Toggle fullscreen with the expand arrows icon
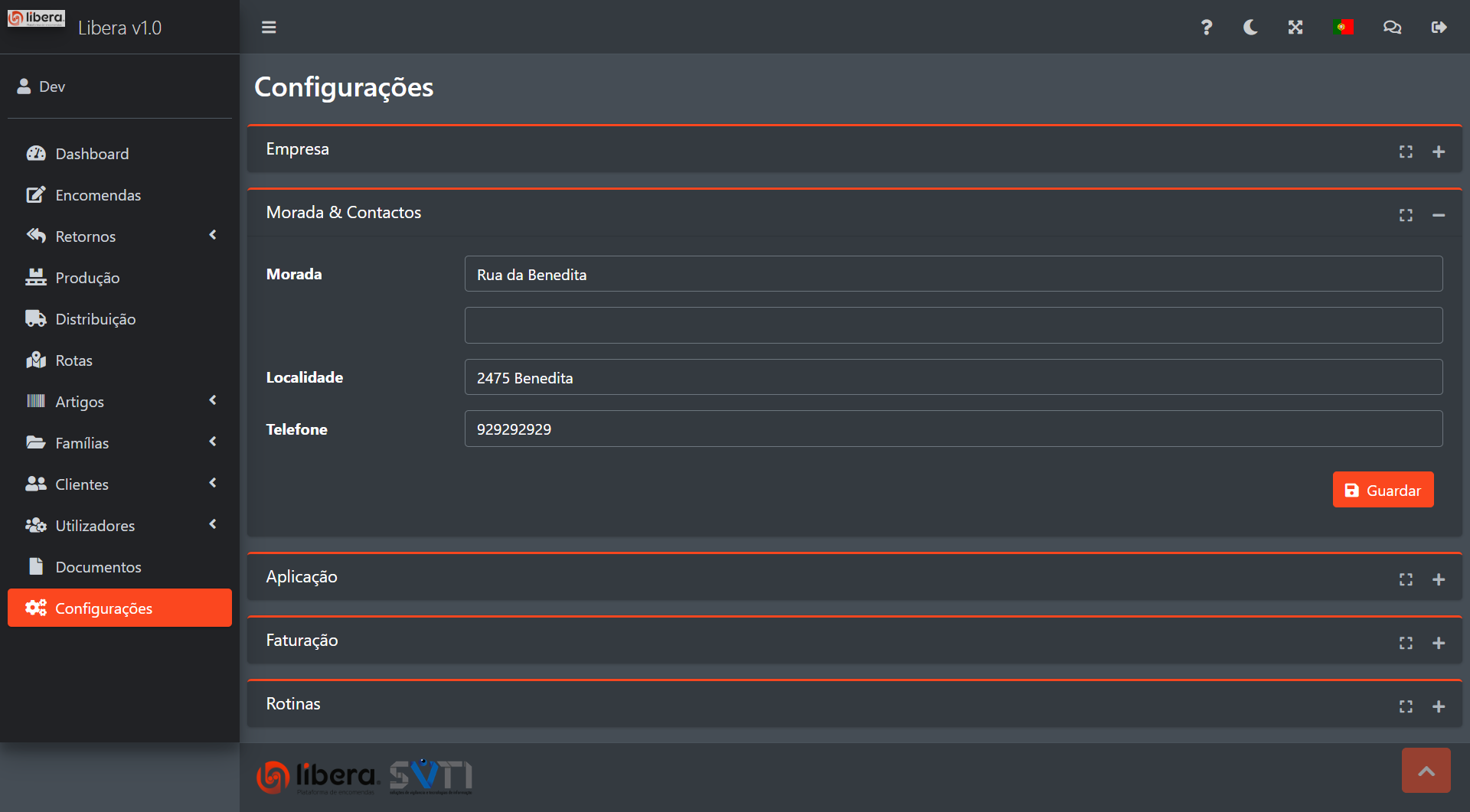1470x812 pixels. (x=1295, y=28)
